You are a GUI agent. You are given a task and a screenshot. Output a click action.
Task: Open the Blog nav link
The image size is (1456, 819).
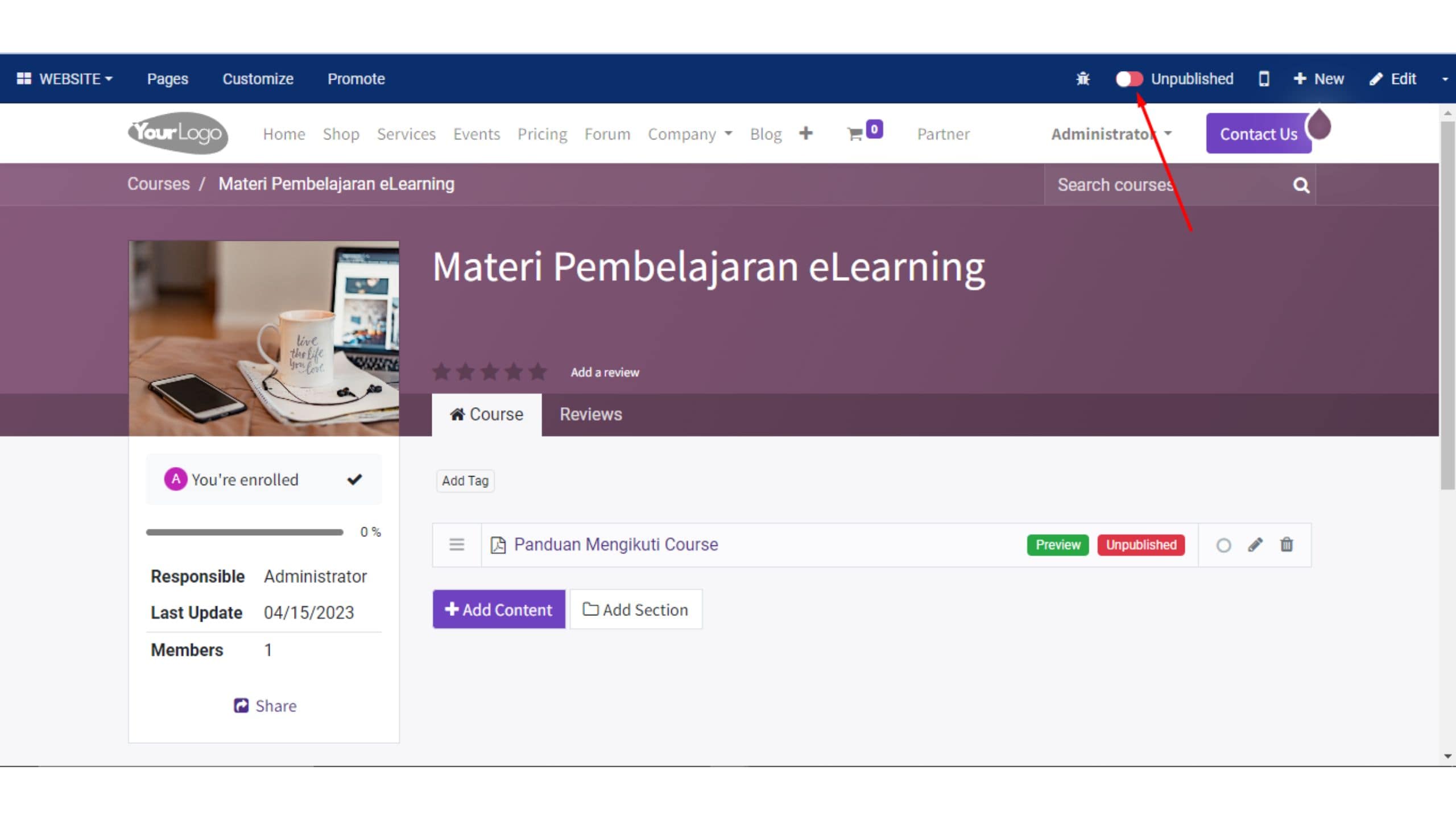point(766,134)
